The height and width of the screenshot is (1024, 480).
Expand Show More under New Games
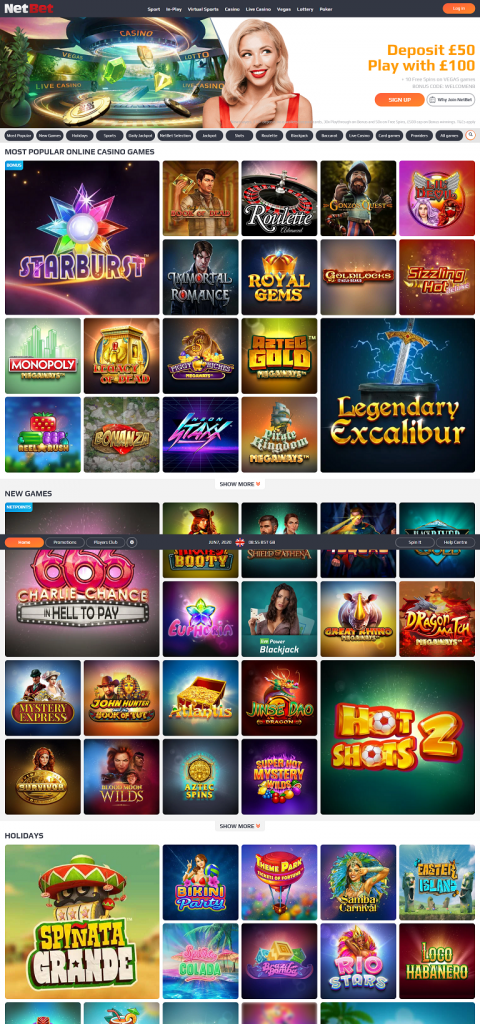point(240,826)
